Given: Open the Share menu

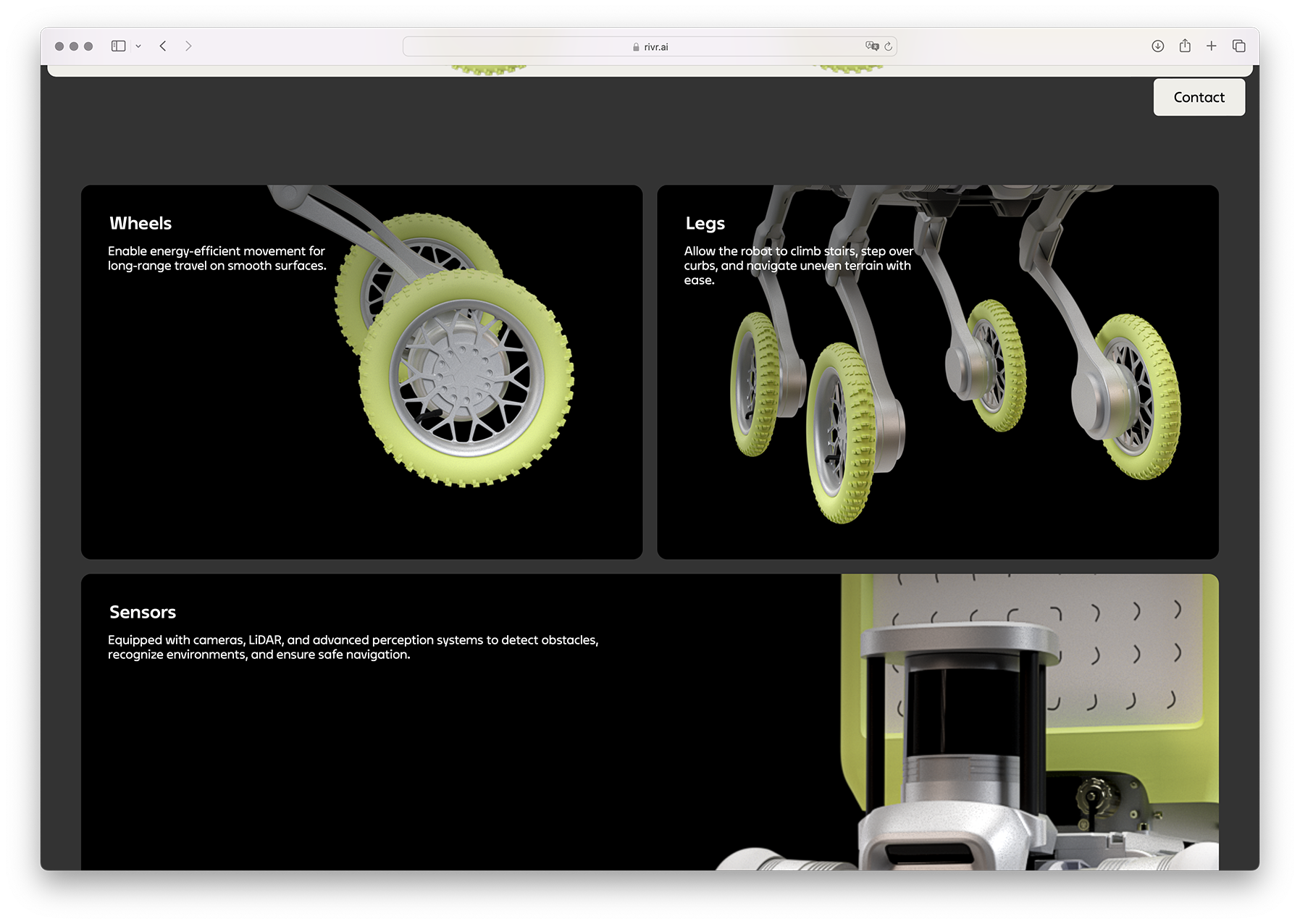Looking at the screenshot, I should click(1185, 46).
